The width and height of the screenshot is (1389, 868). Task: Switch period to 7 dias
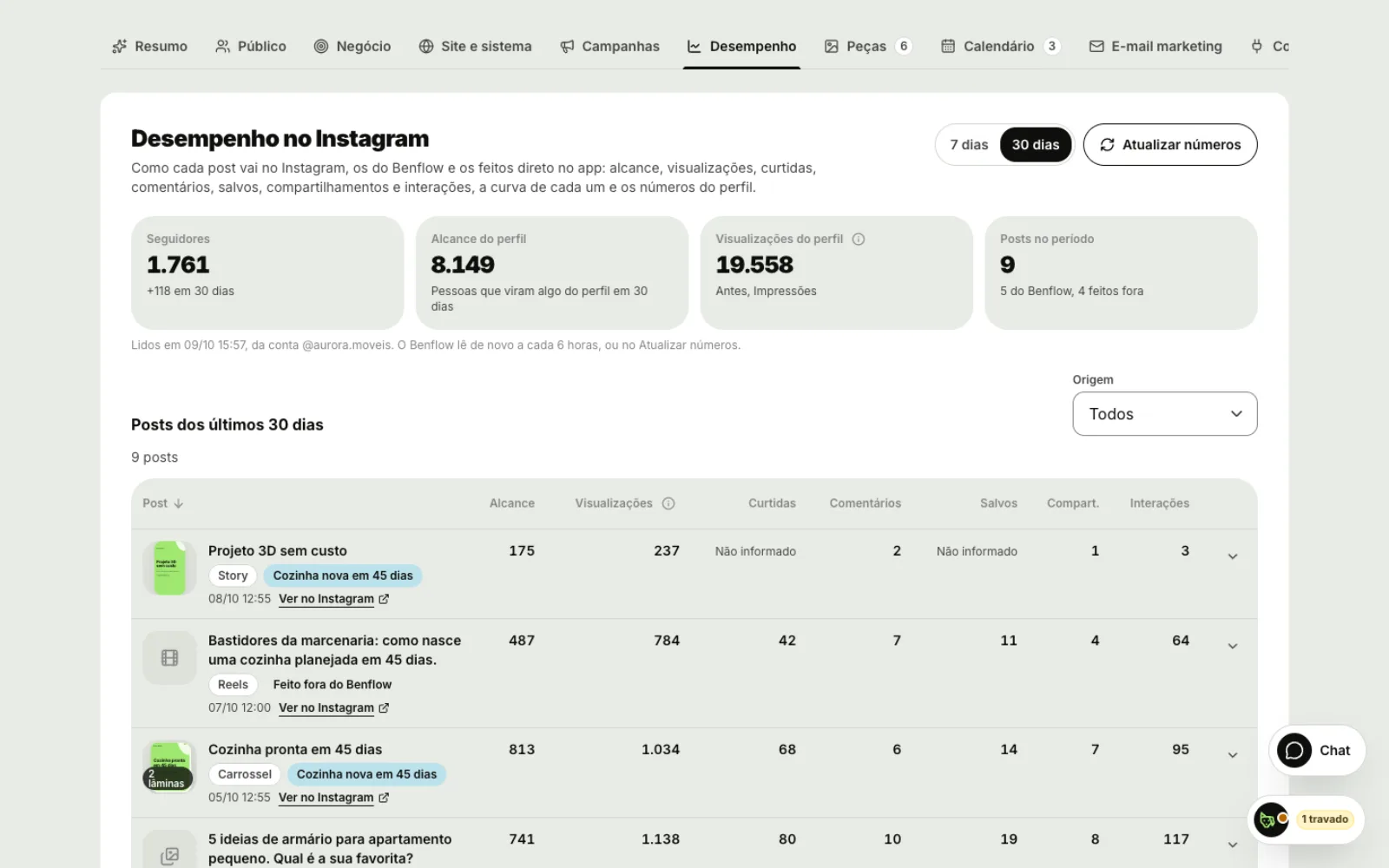click(969, 145)
